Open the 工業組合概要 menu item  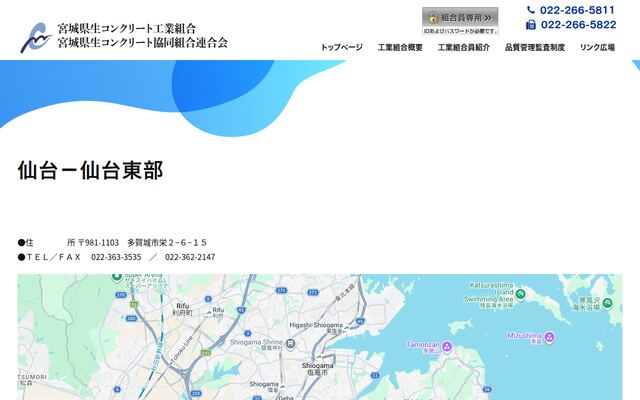click(x=400, y=47)
